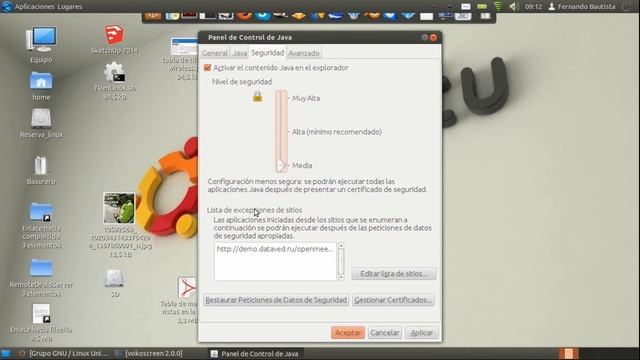Open Gestionar Certificados dialog

click(x=393, y=300)
